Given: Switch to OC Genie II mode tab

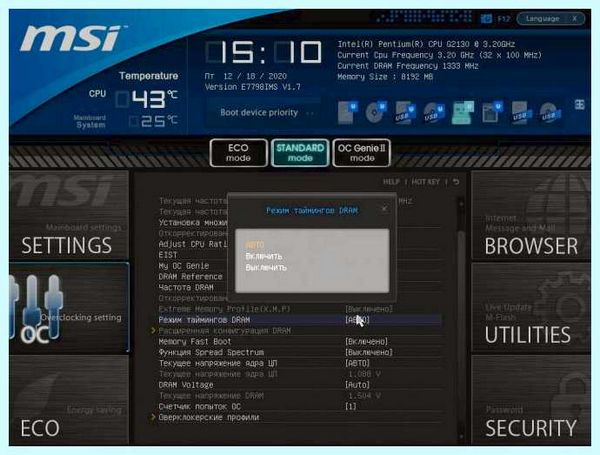Looking at the screenshot, I should point(362,153).
